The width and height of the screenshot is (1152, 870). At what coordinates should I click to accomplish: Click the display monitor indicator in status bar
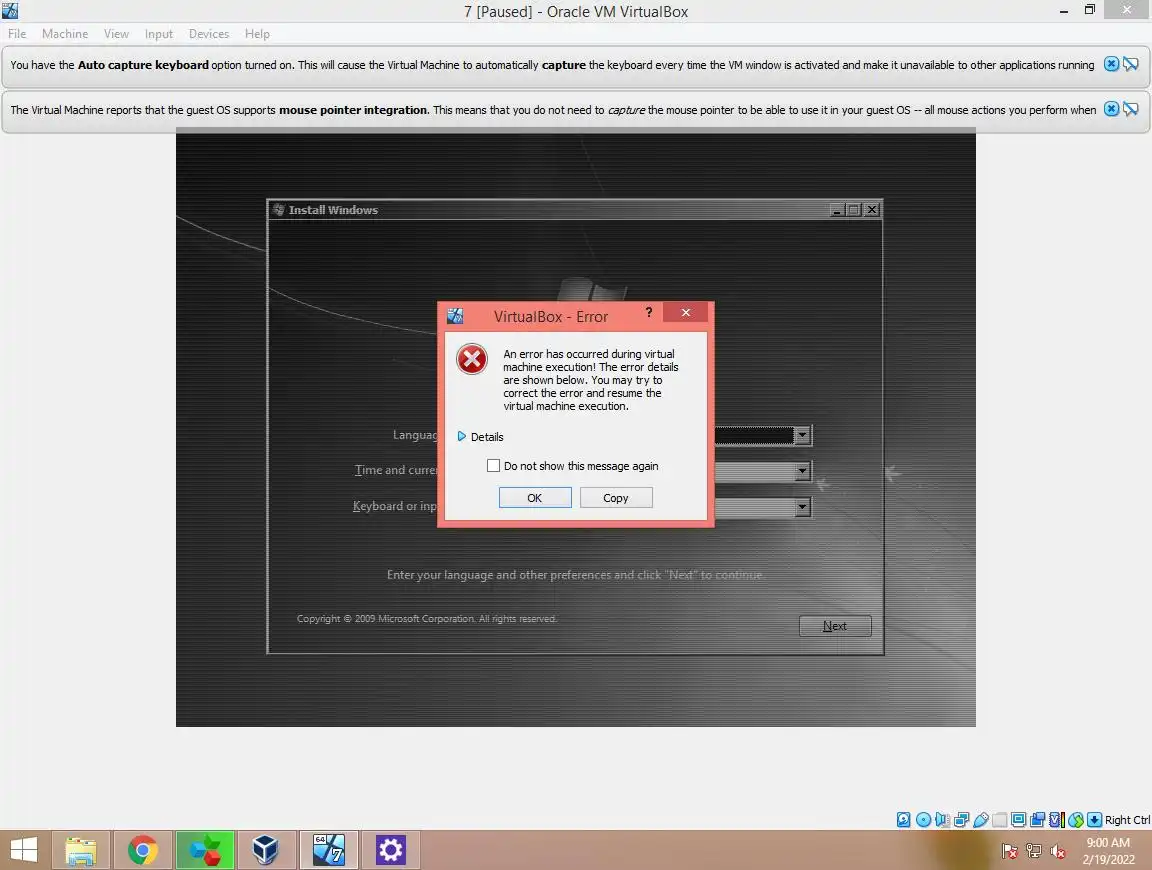tap(1018, 820)
